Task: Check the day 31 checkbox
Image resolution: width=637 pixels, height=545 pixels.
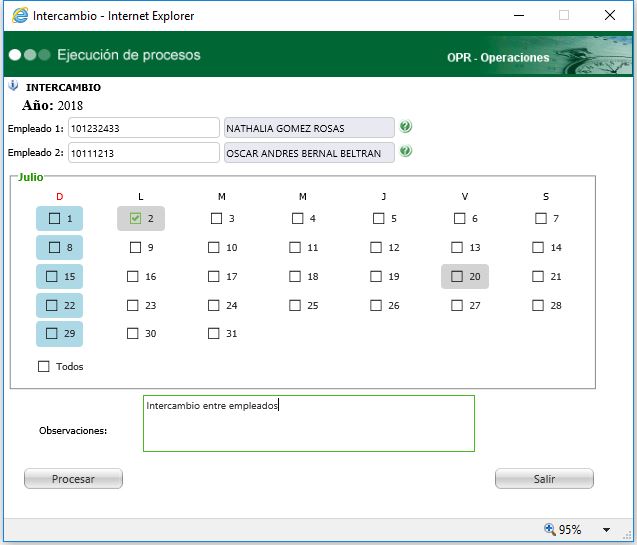Action: pyautogui.click(x=214, y=333)
